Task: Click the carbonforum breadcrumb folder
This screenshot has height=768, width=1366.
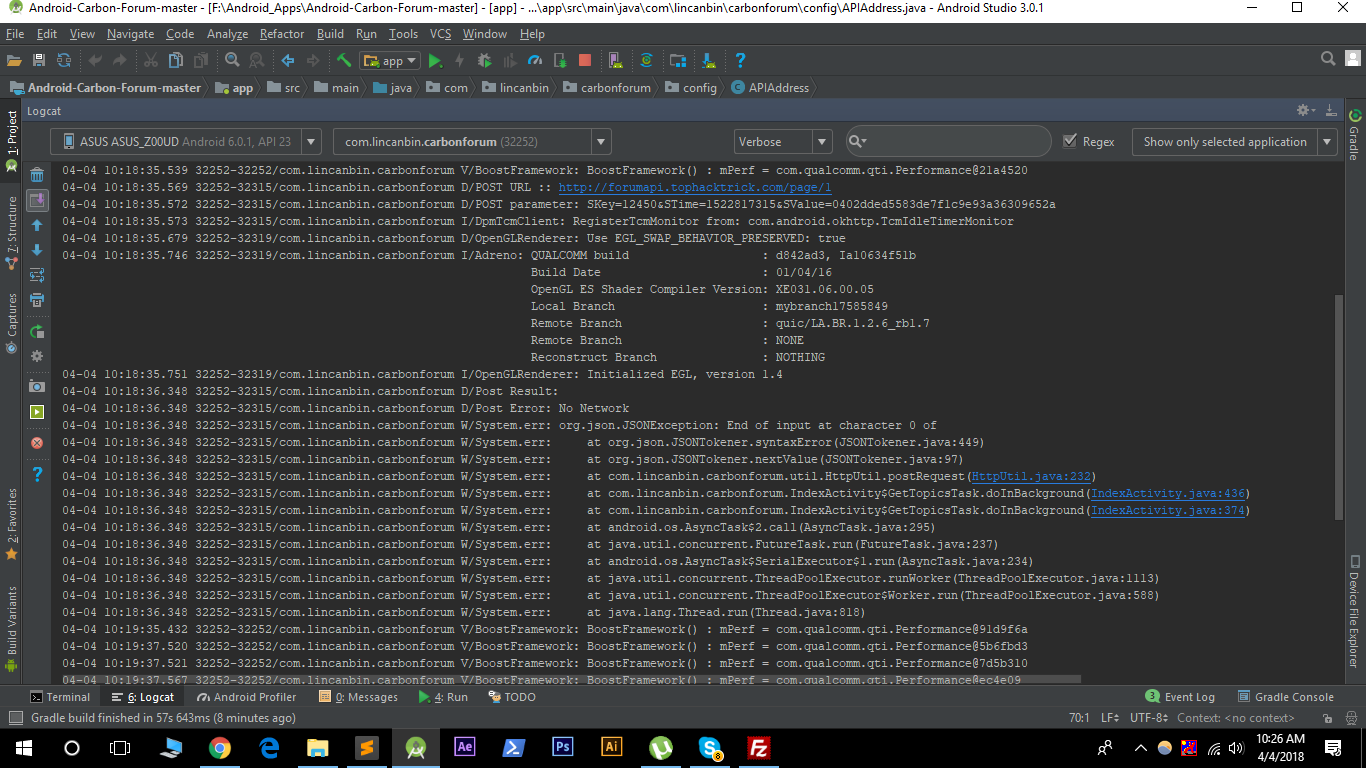Action: point(607,88)
